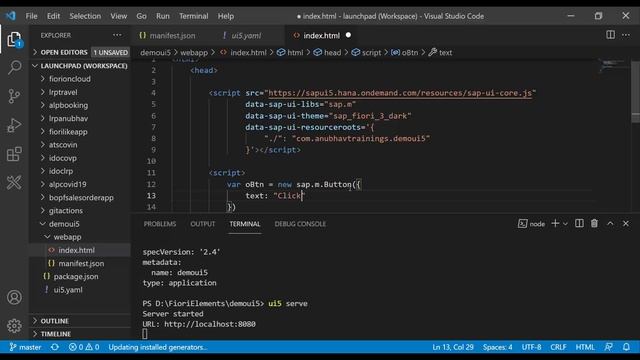This screenshot has height=360, width=640.
Task: Change line ending via CRLF status item
Action: click(558, 347)
